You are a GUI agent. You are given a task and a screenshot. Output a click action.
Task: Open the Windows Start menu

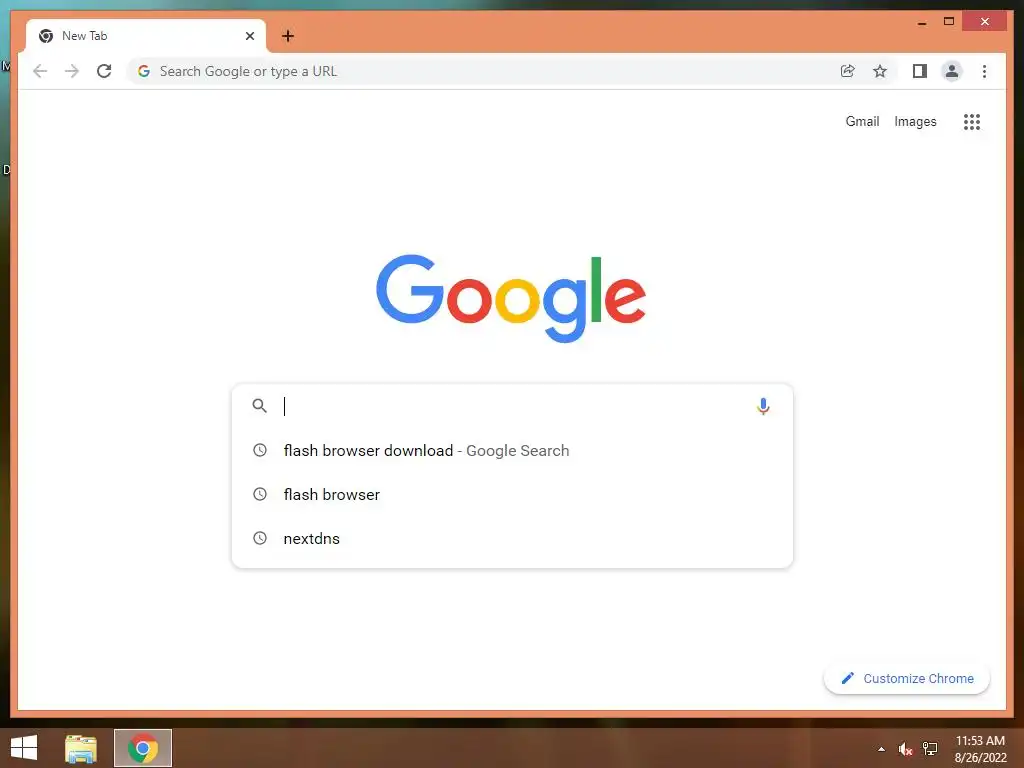[24, 748]
